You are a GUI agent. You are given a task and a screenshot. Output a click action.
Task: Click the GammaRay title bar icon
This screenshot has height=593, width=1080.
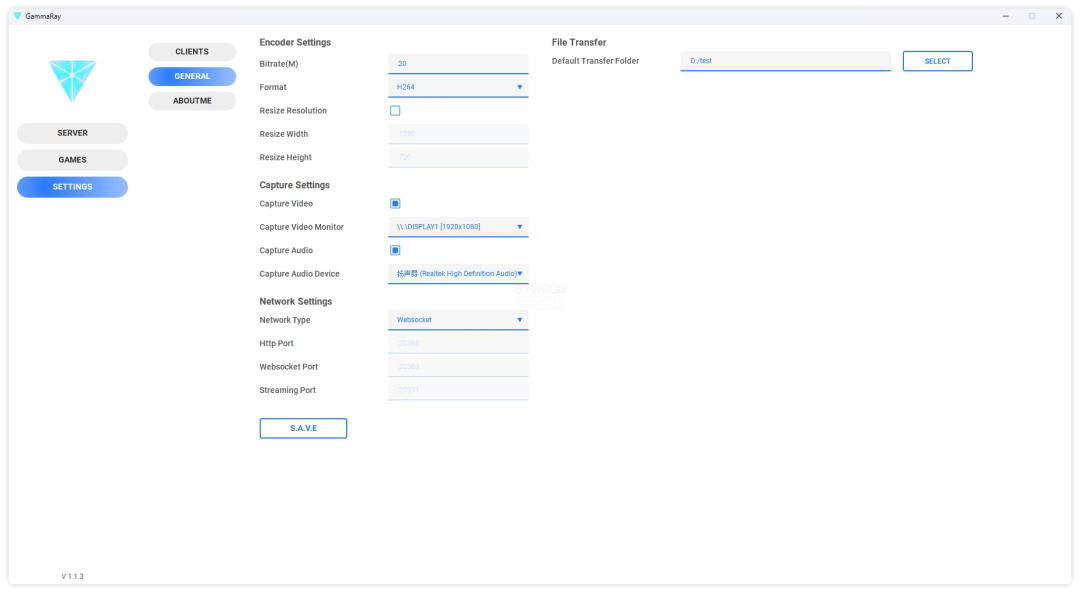(x=17, y=16)
